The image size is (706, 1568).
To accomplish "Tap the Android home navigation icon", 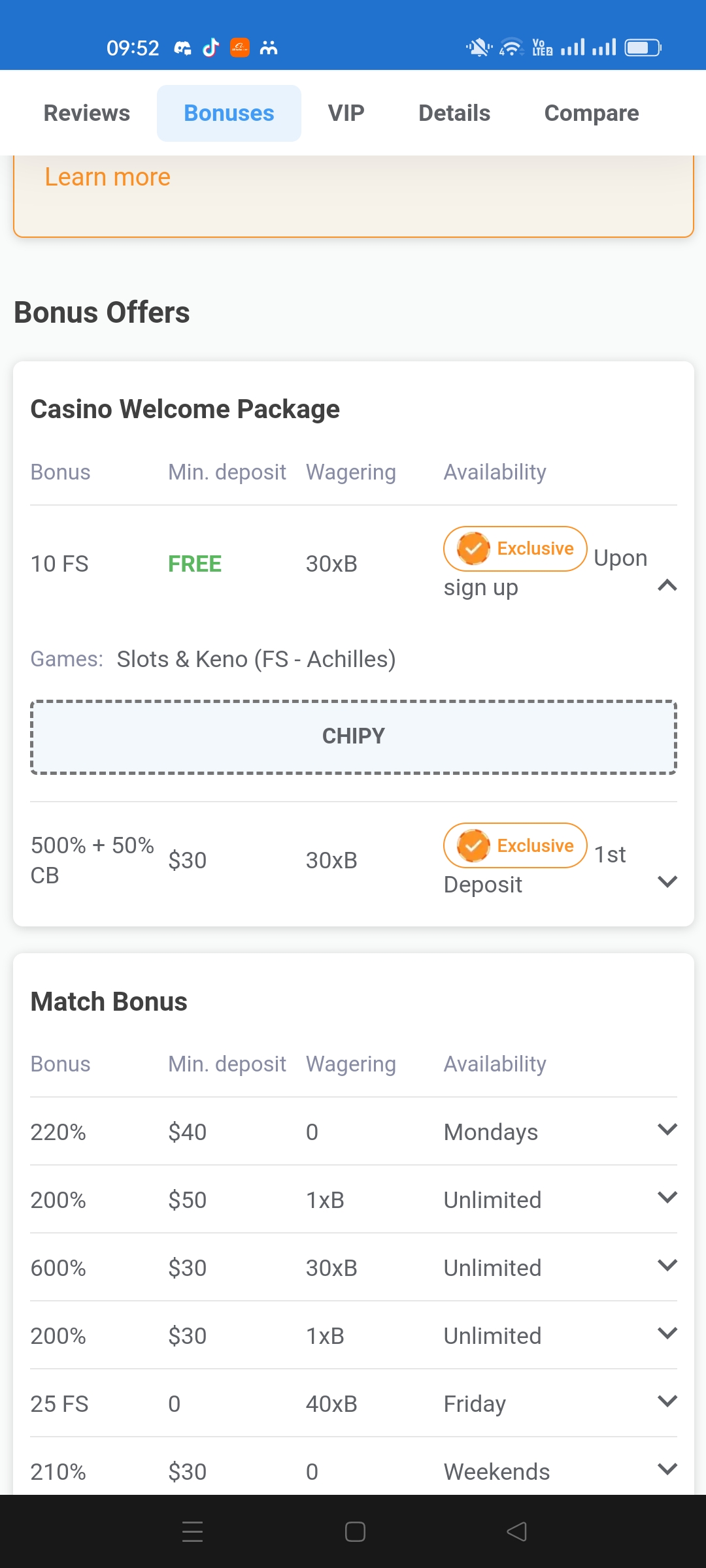I will coord(355,1531).
